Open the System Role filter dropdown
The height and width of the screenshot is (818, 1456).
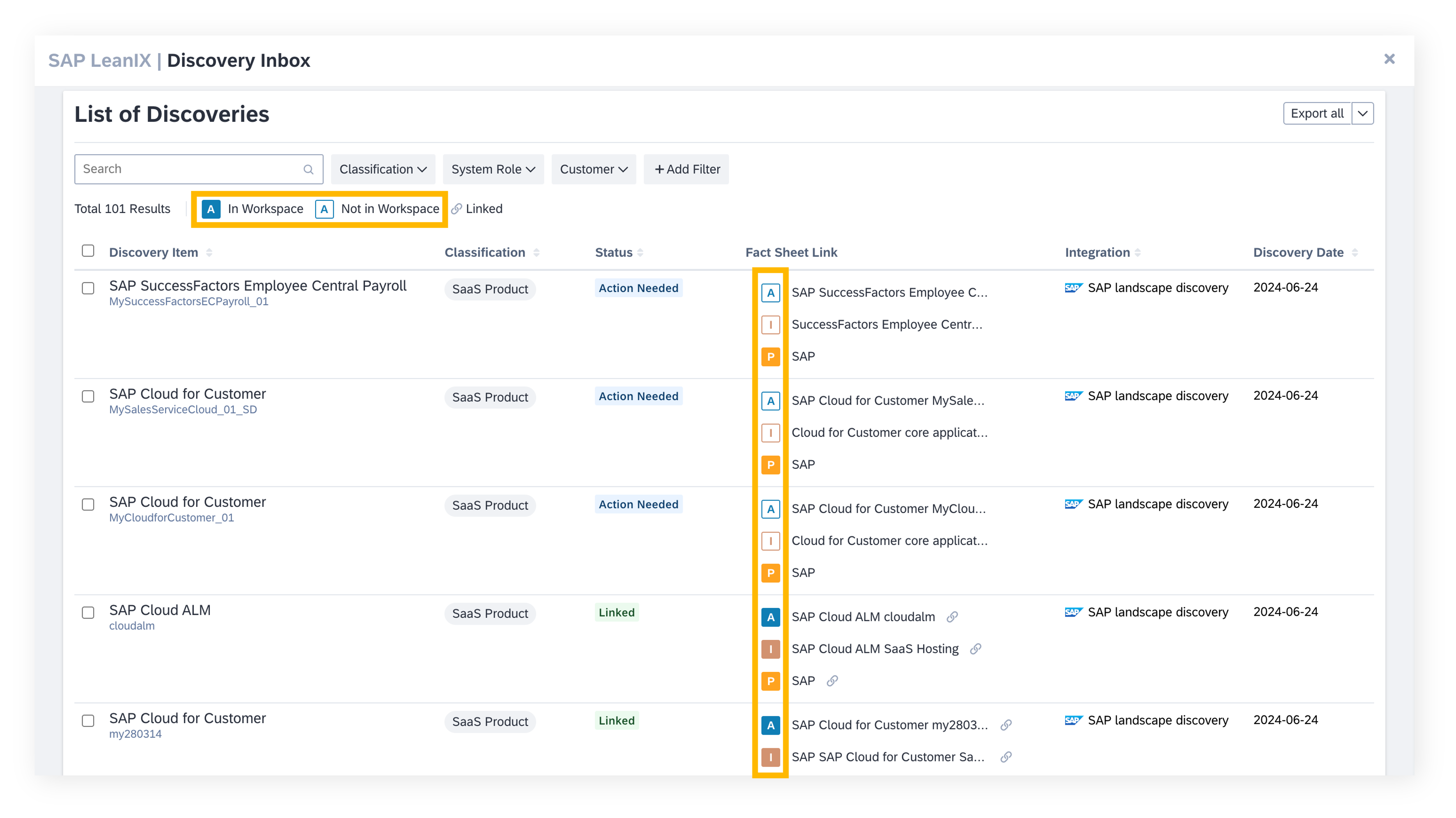(493, 169)
